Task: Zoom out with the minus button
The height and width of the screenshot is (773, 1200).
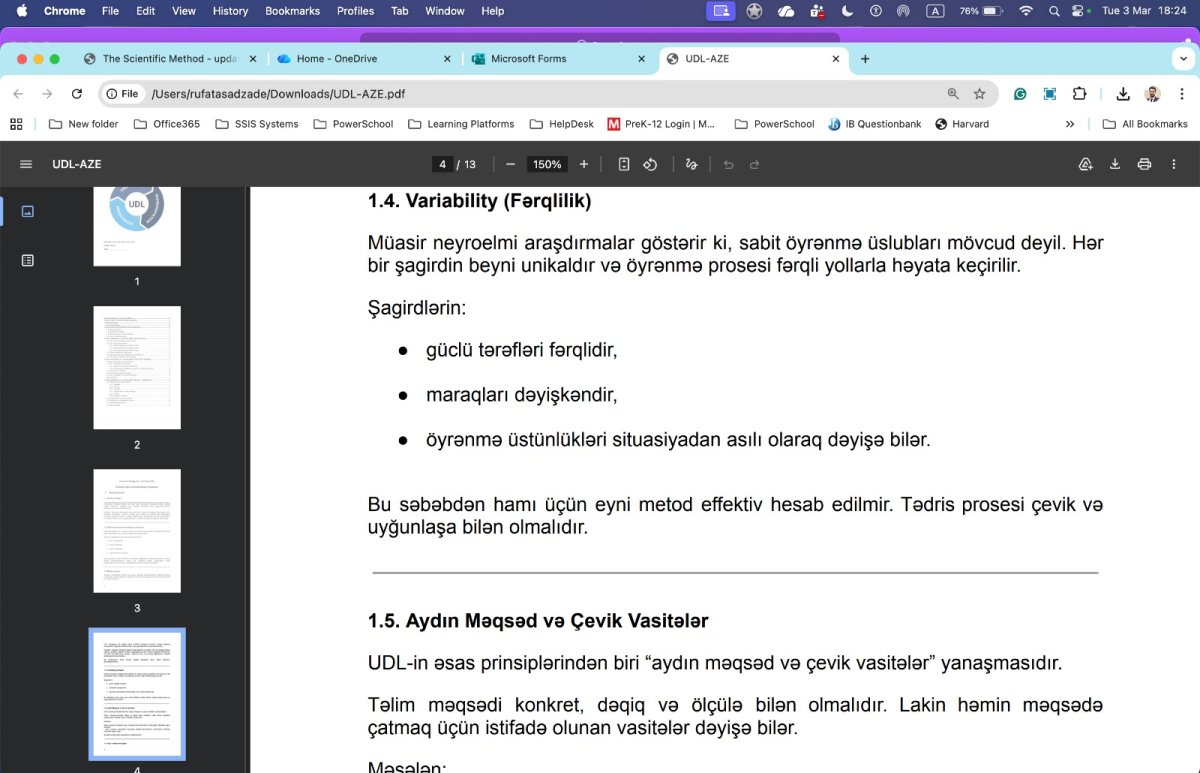Action: 510,164
